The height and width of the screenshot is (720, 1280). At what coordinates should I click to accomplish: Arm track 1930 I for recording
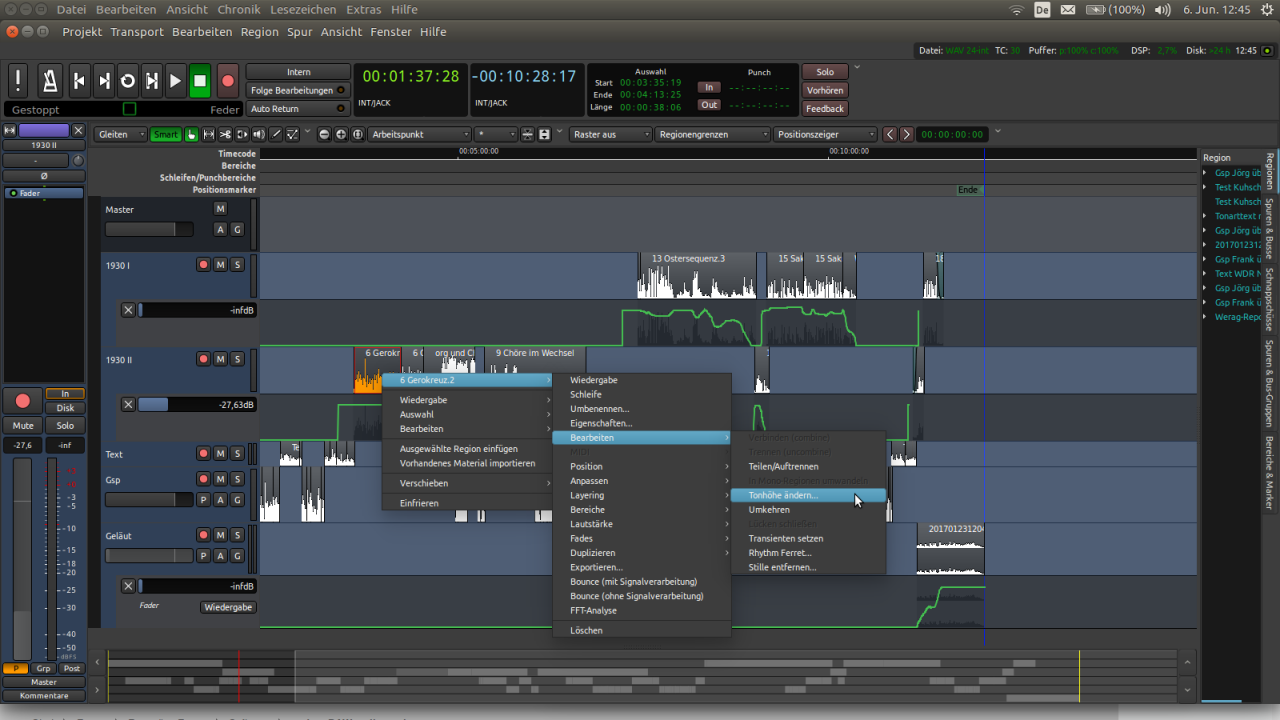pyautogui.click(x=204, y=265)
